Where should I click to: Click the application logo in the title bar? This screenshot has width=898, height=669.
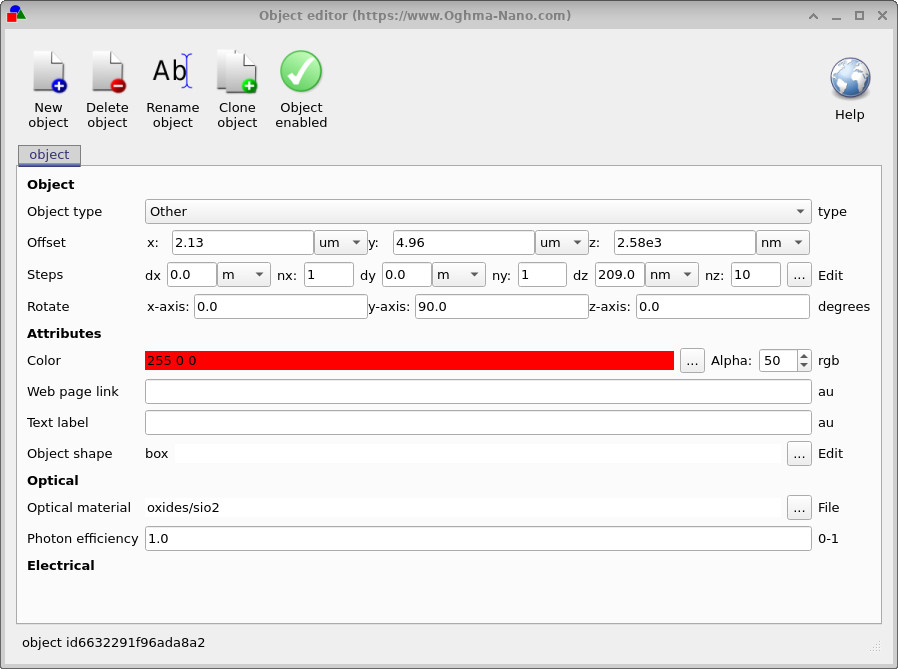tap(16, 14)
